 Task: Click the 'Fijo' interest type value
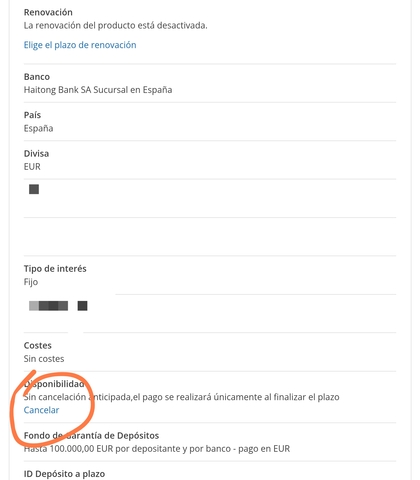click(x=31, y=282)
